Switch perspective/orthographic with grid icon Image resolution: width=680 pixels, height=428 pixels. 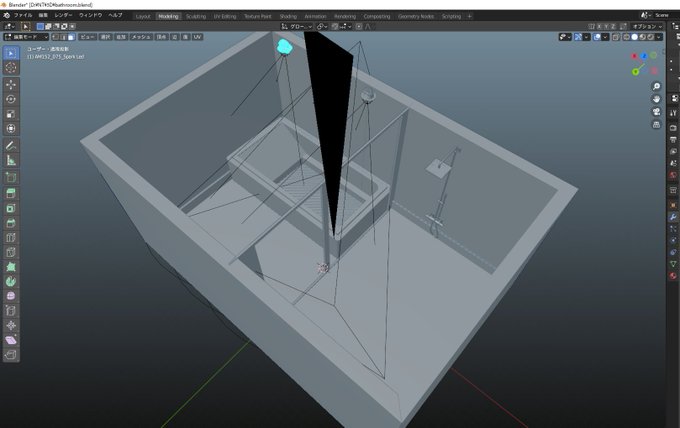[x=657, y=124]
